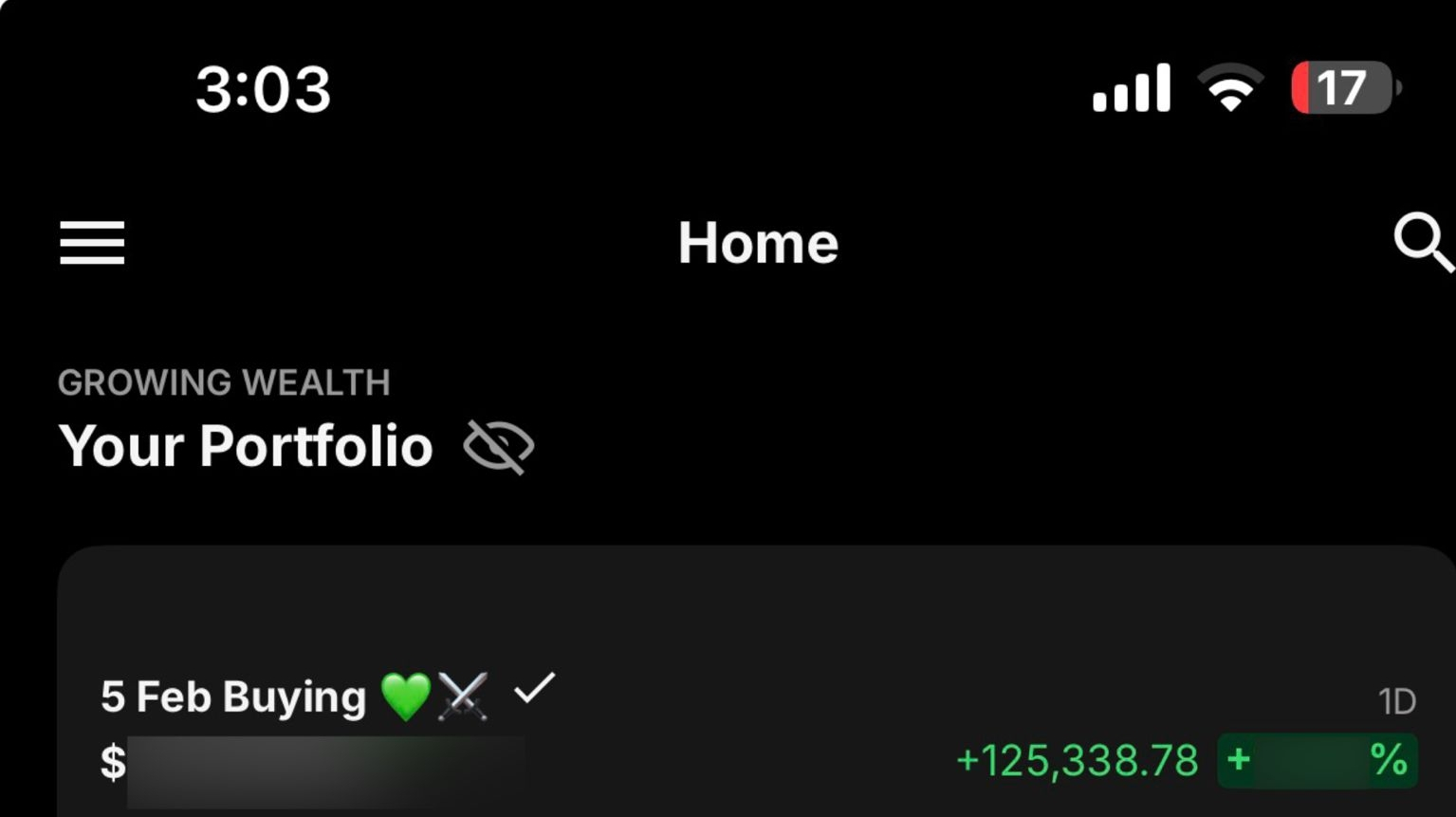Tap the checkmark next to 5 Feb Buying
This screenshot has height=817, width=1456.
(x=534, y=689)
